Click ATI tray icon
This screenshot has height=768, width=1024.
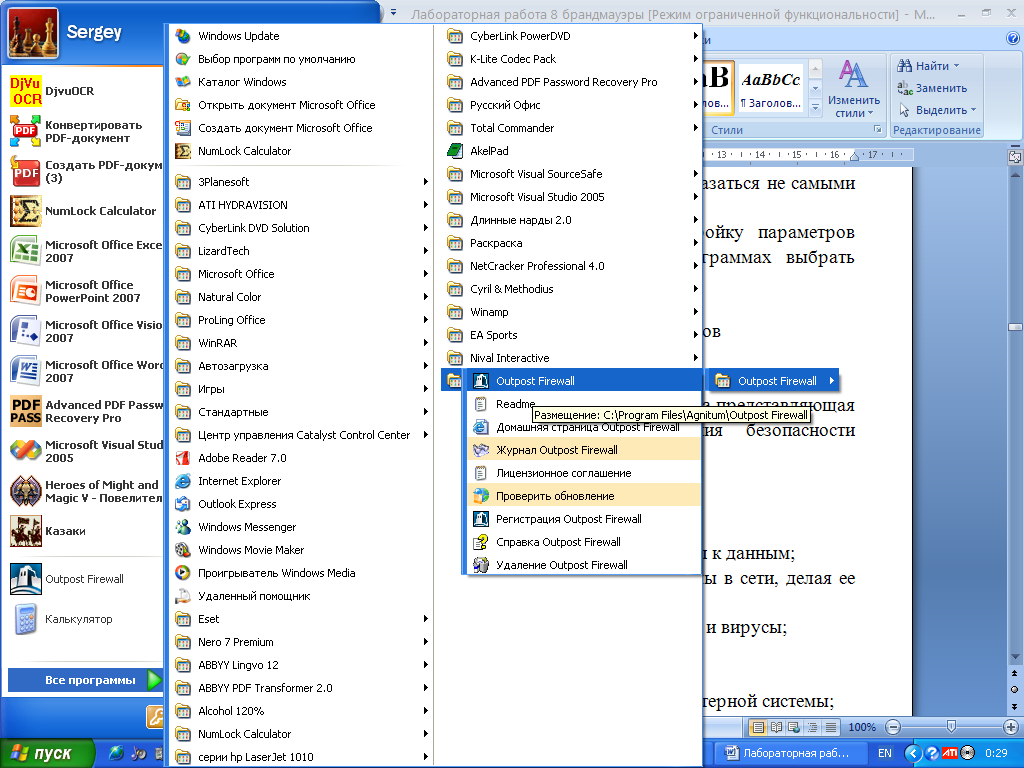950,753
